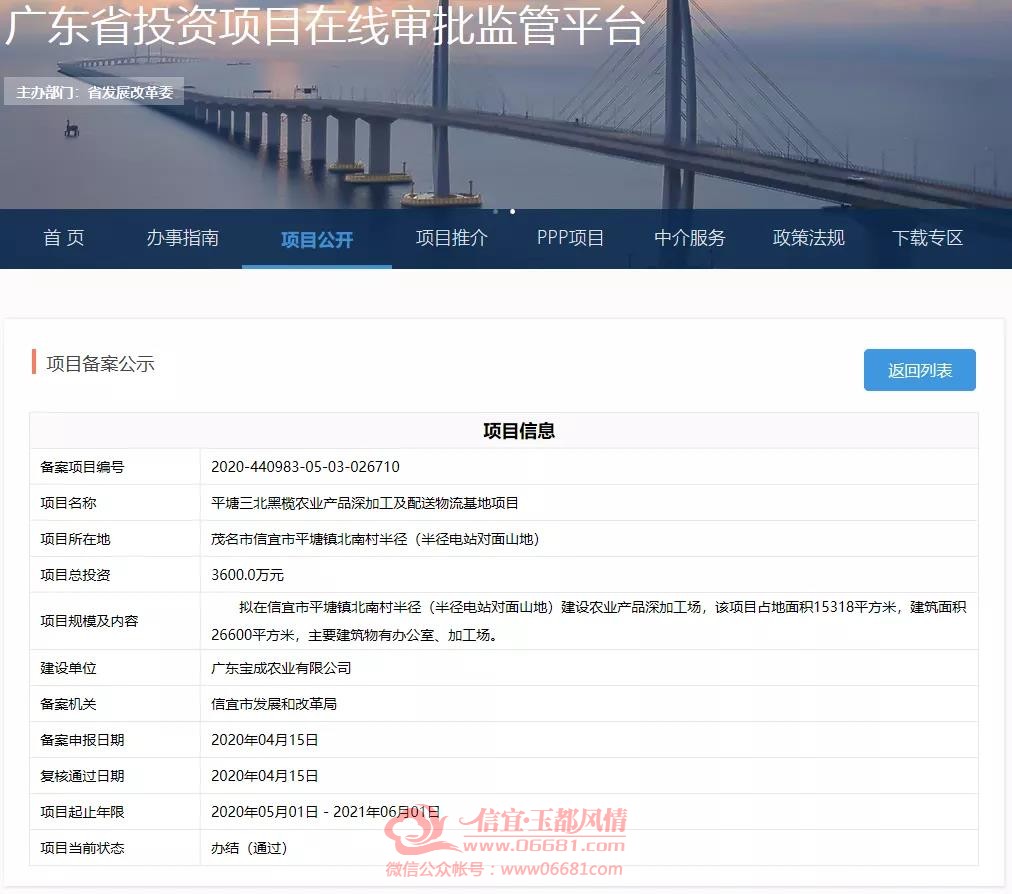Click the filing authority 信宜市发展和改革局
Image resolution: width=1012 pixels, height=894 pixels.
coord(274,704)
